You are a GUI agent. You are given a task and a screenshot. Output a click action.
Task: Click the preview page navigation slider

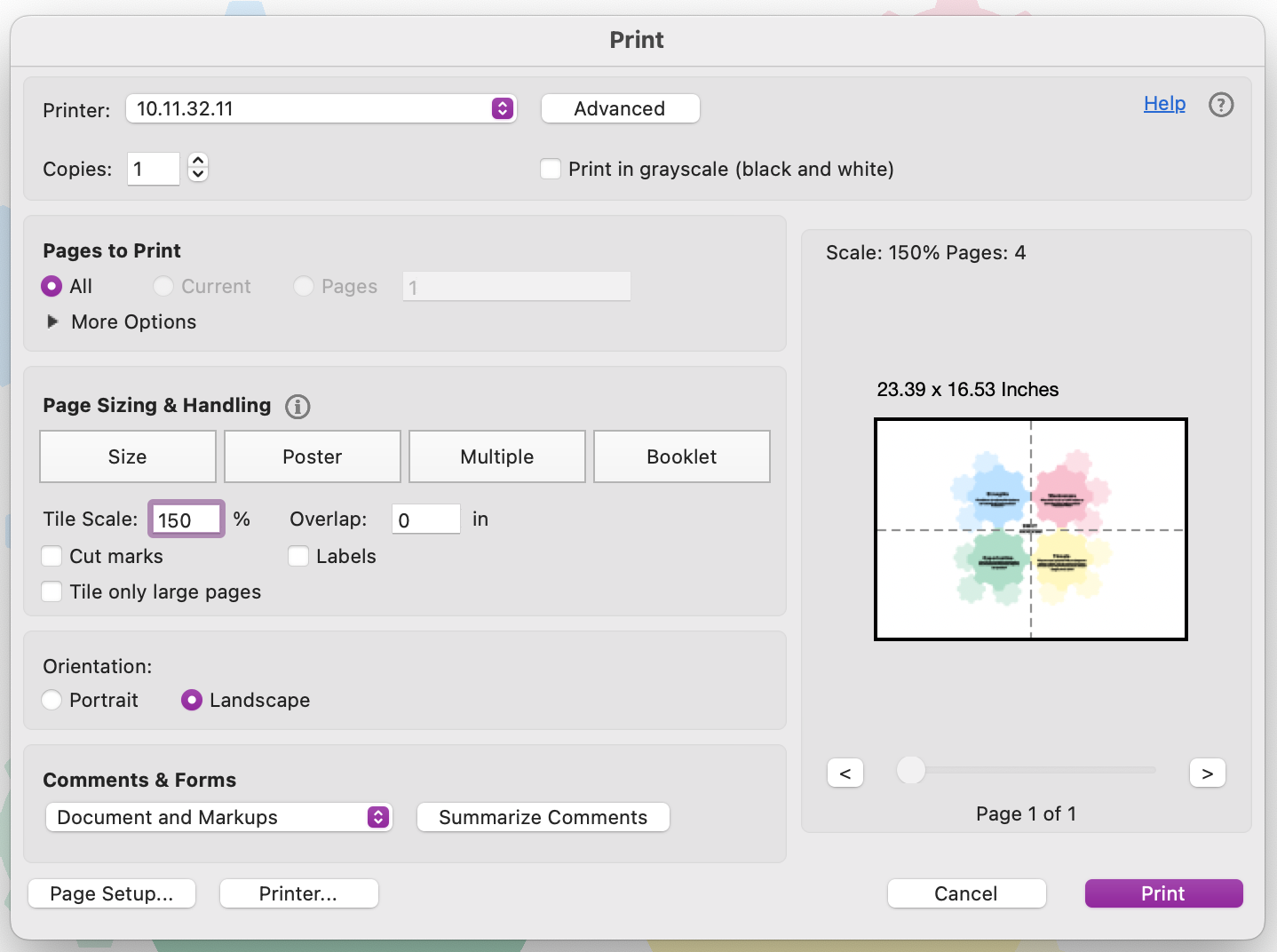(x=910, y=771)
